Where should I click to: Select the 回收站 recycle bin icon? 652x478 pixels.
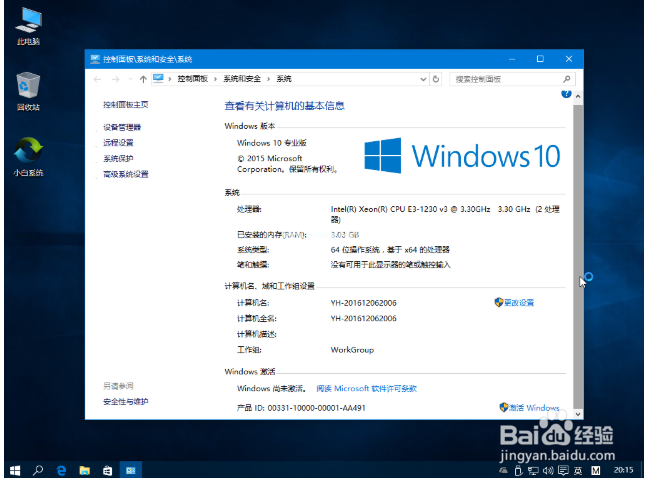click(28, 91)
